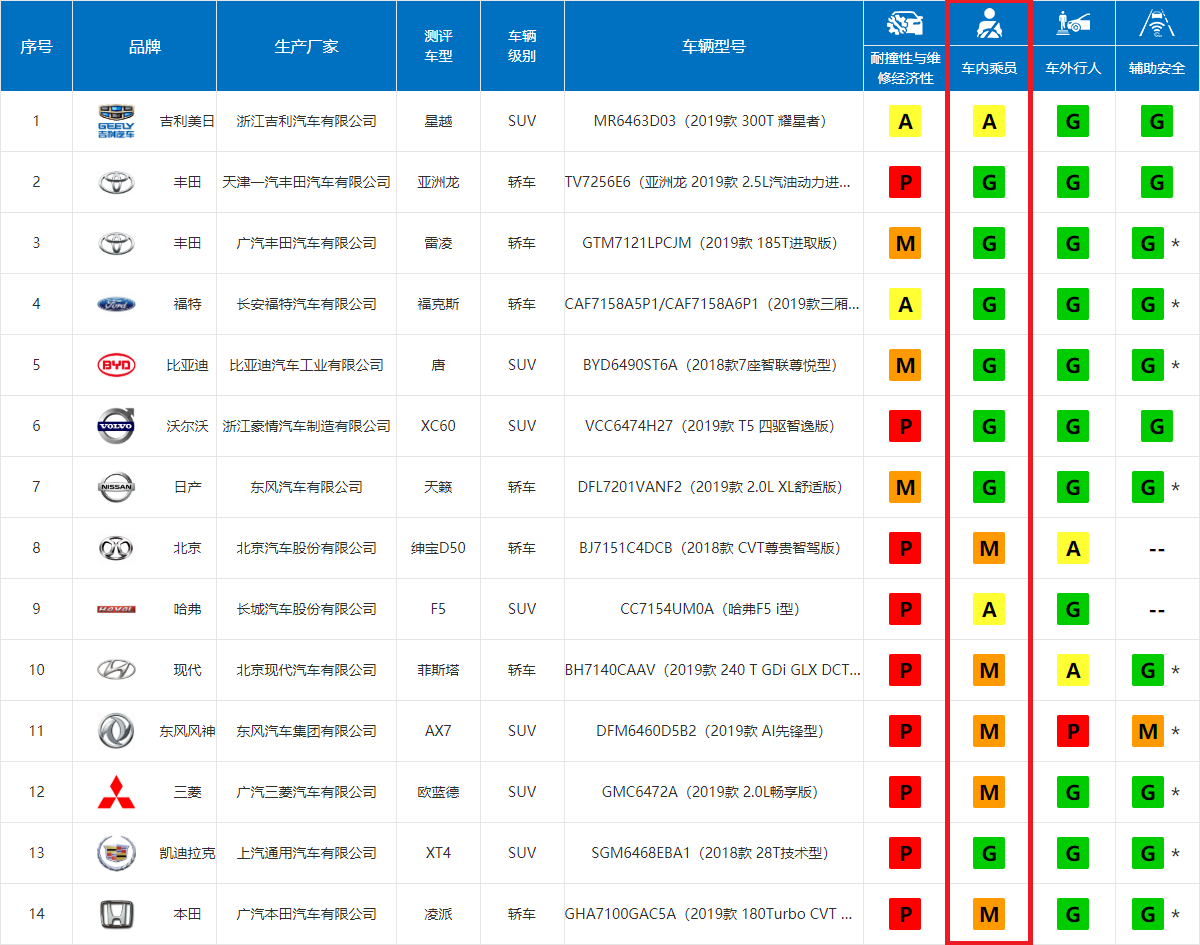Screen dimensions: 1200x945
Task: Click the Beijing auto logo in row 8
Action: pos(116,548)
